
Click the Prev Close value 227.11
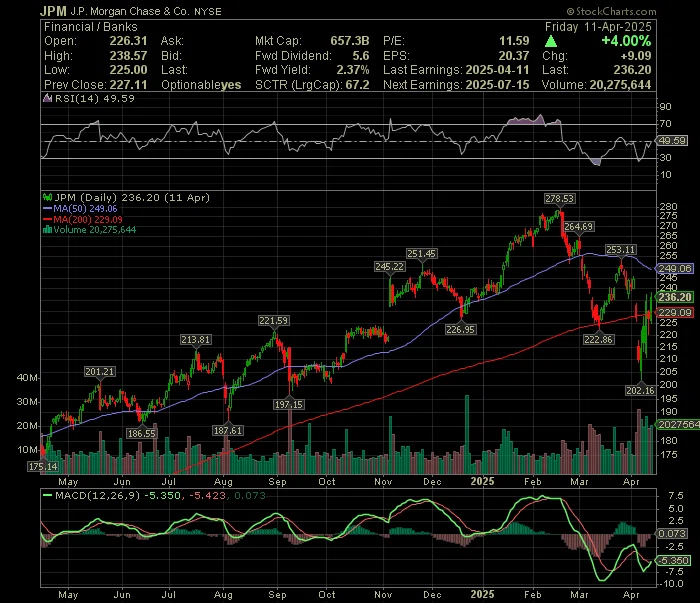[x=128, y=85]
